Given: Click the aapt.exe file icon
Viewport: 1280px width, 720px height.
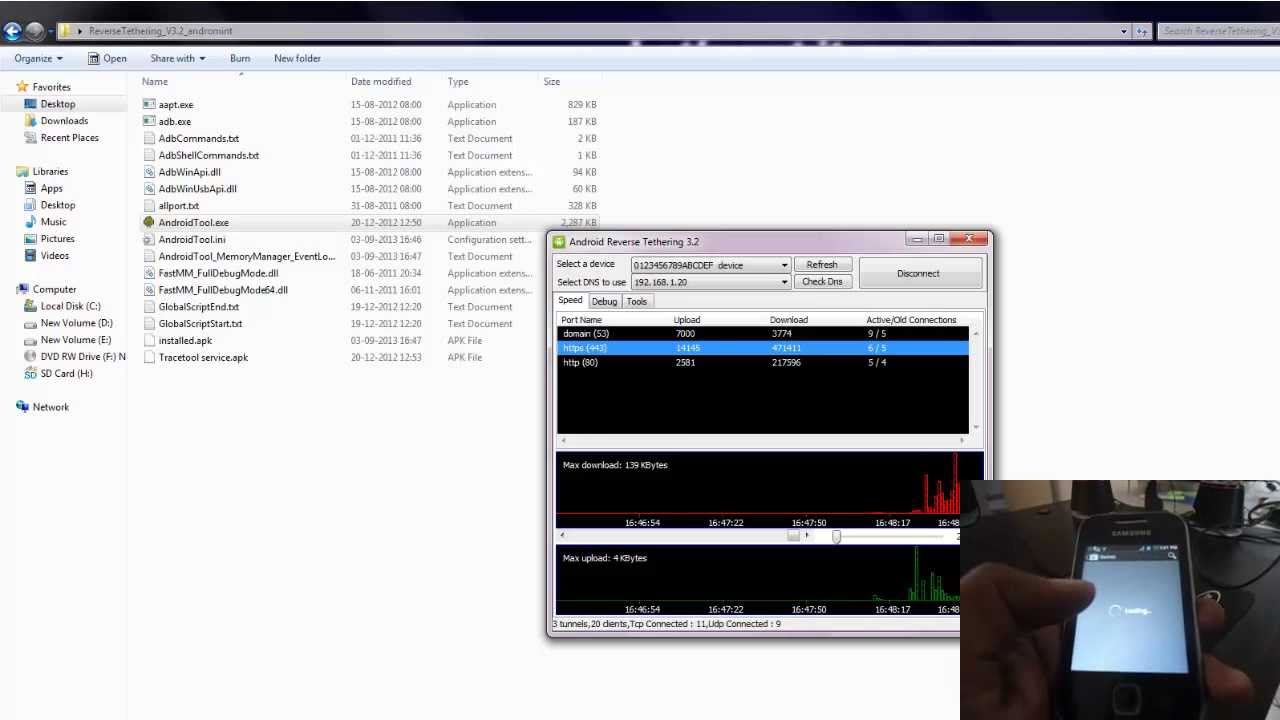Looking at the screenshot, I should coord(149,105).
